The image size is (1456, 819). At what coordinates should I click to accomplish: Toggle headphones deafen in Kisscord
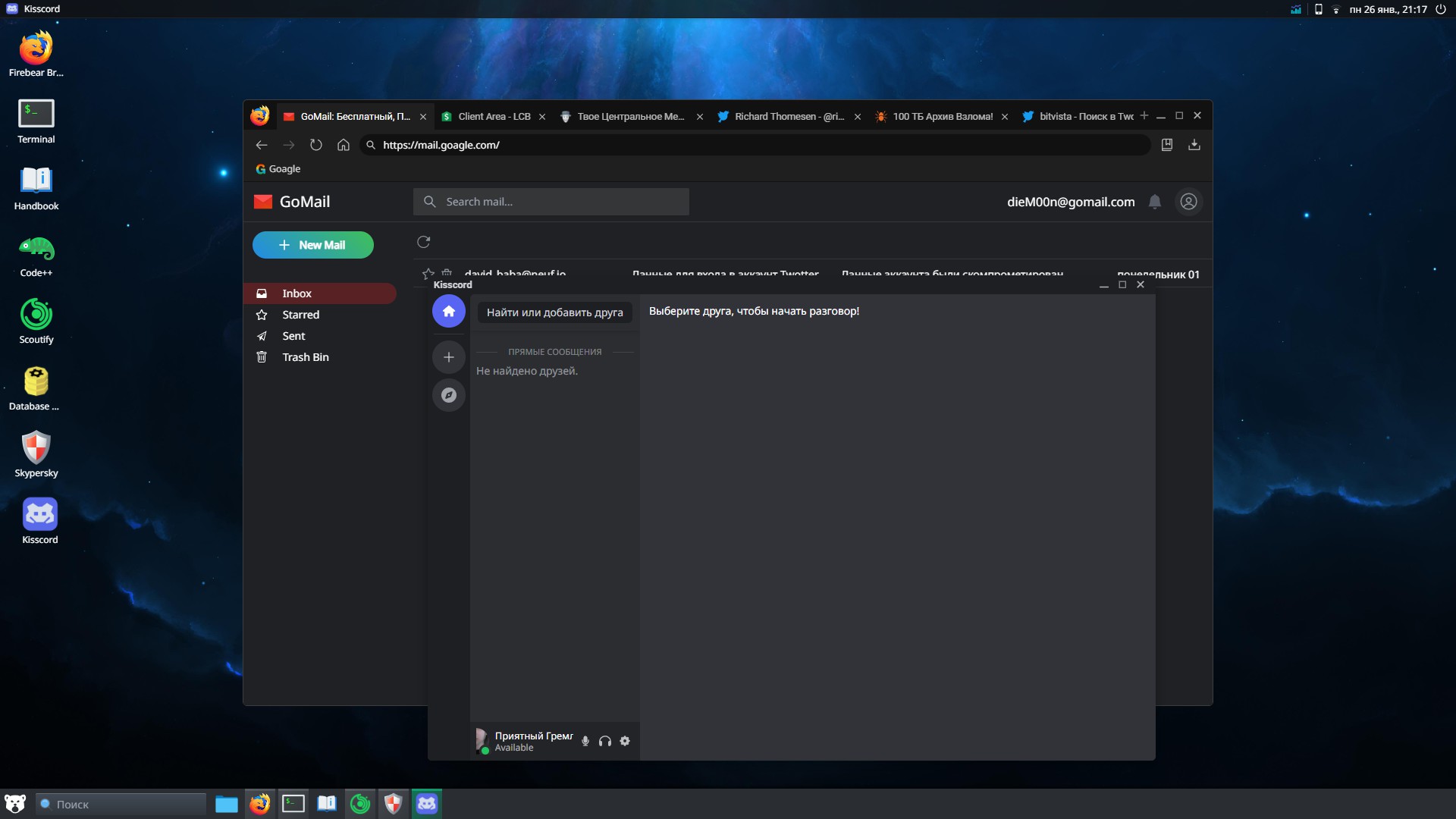pyautogui.click(x=604, y=741)
